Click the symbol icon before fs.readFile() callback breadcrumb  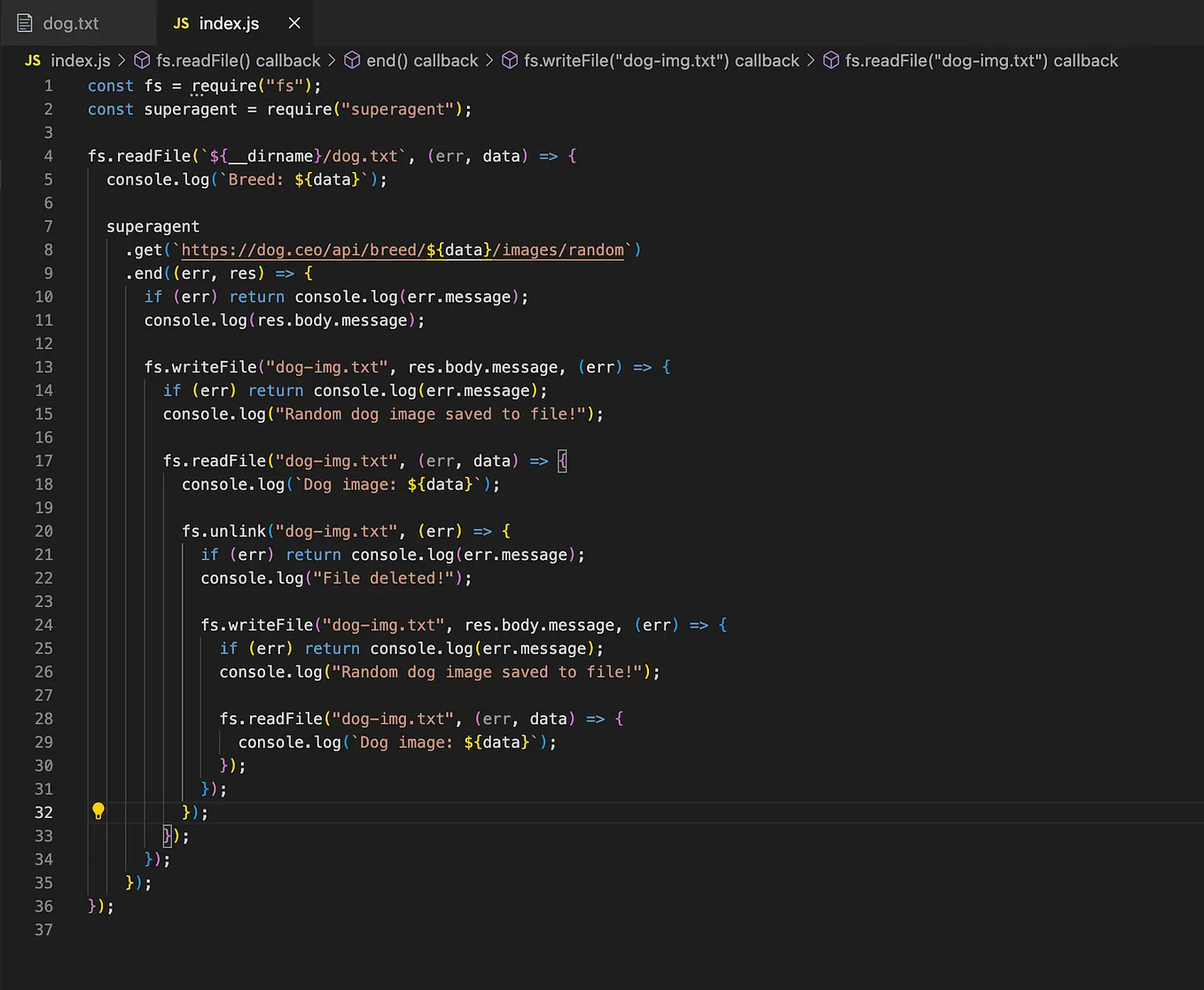pos(143,60)
